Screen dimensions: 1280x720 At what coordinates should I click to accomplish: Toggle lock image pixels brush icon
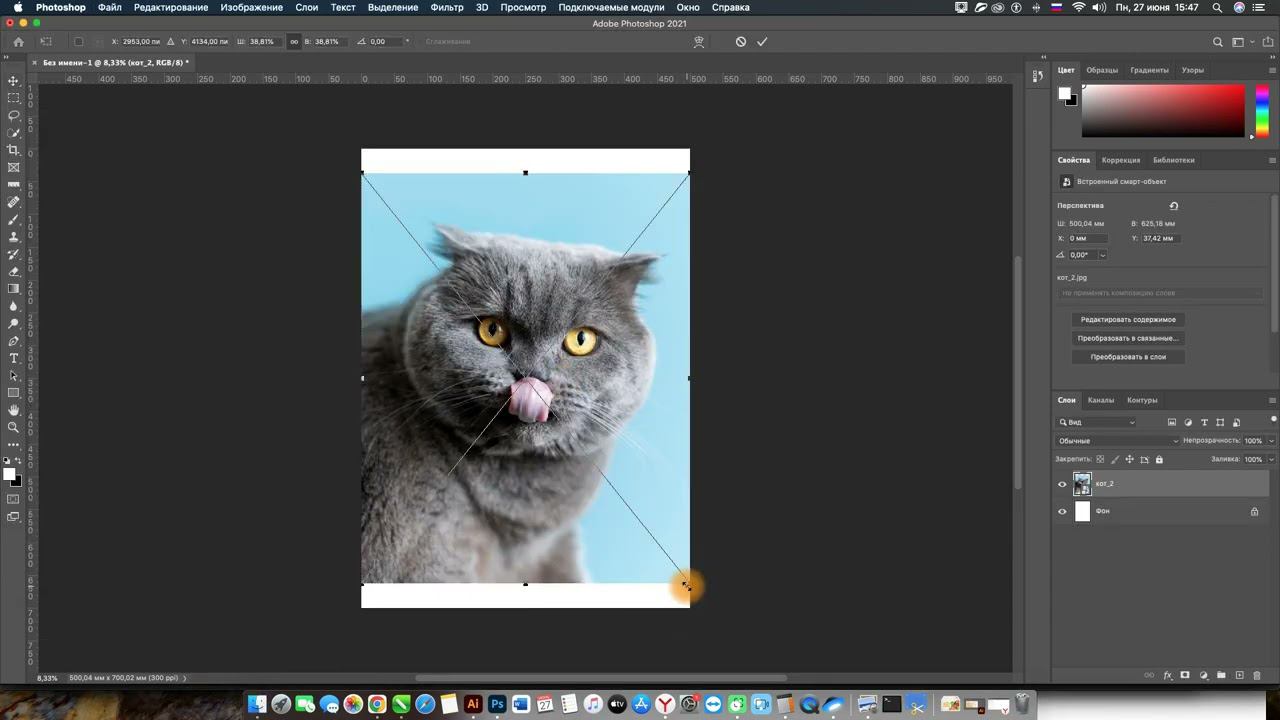pyautogui.click(x=1115, y=459)
